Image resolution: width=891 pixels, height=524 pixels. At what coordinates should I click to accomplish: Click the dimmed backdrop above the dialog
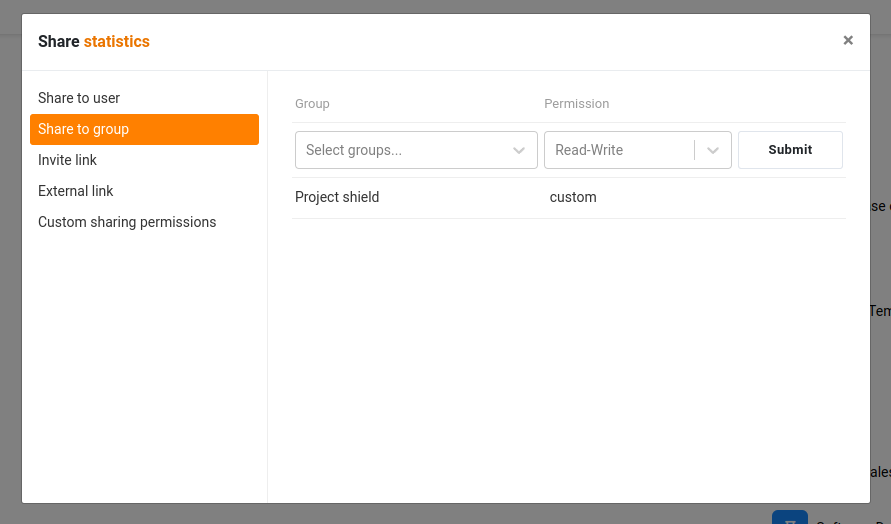tap(446, 6)
